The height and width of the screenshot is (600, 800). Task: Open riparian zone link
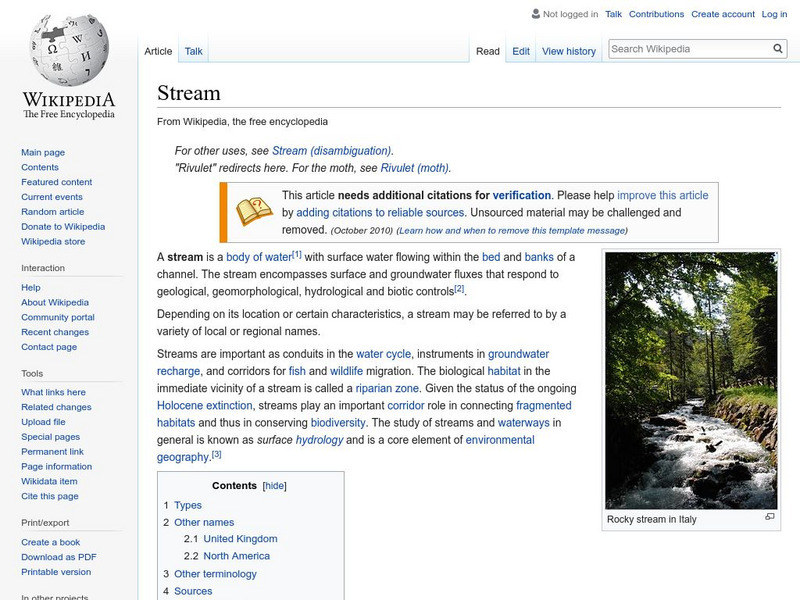[387, 388]
